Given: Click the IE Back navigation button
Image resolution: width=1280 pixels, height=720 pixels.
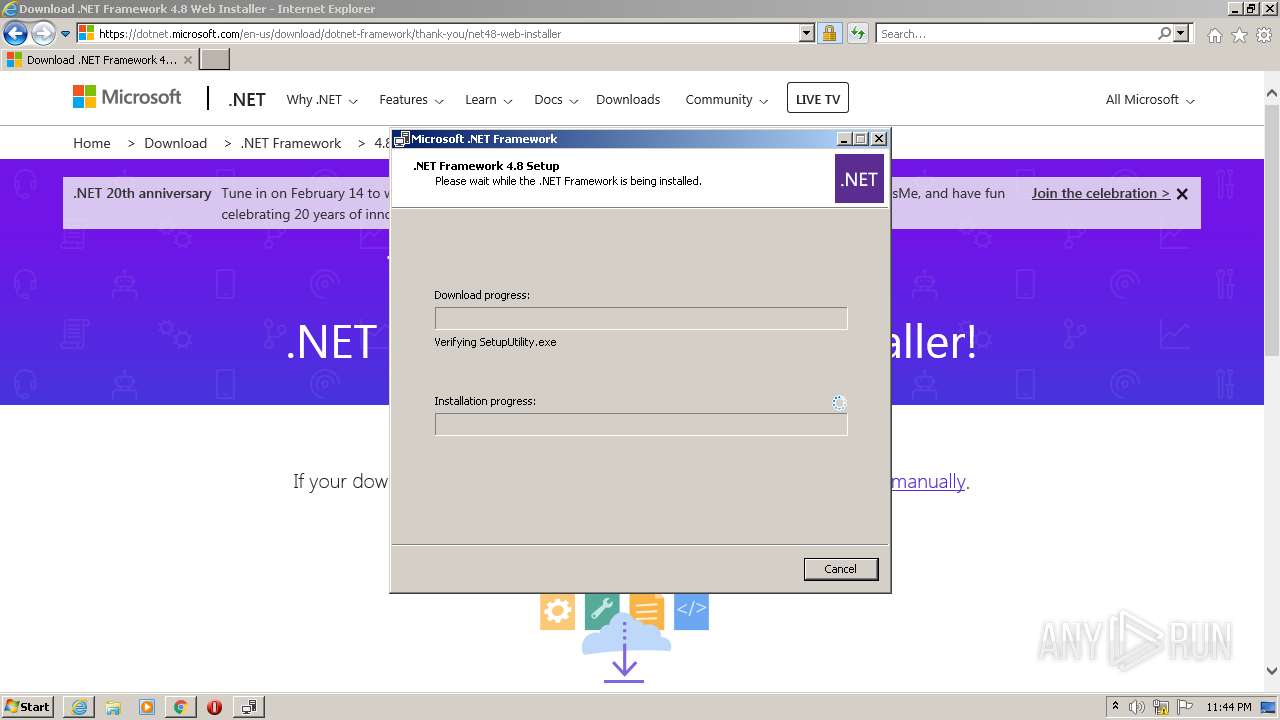Looking at the screenshot, I should coord(15,33).
